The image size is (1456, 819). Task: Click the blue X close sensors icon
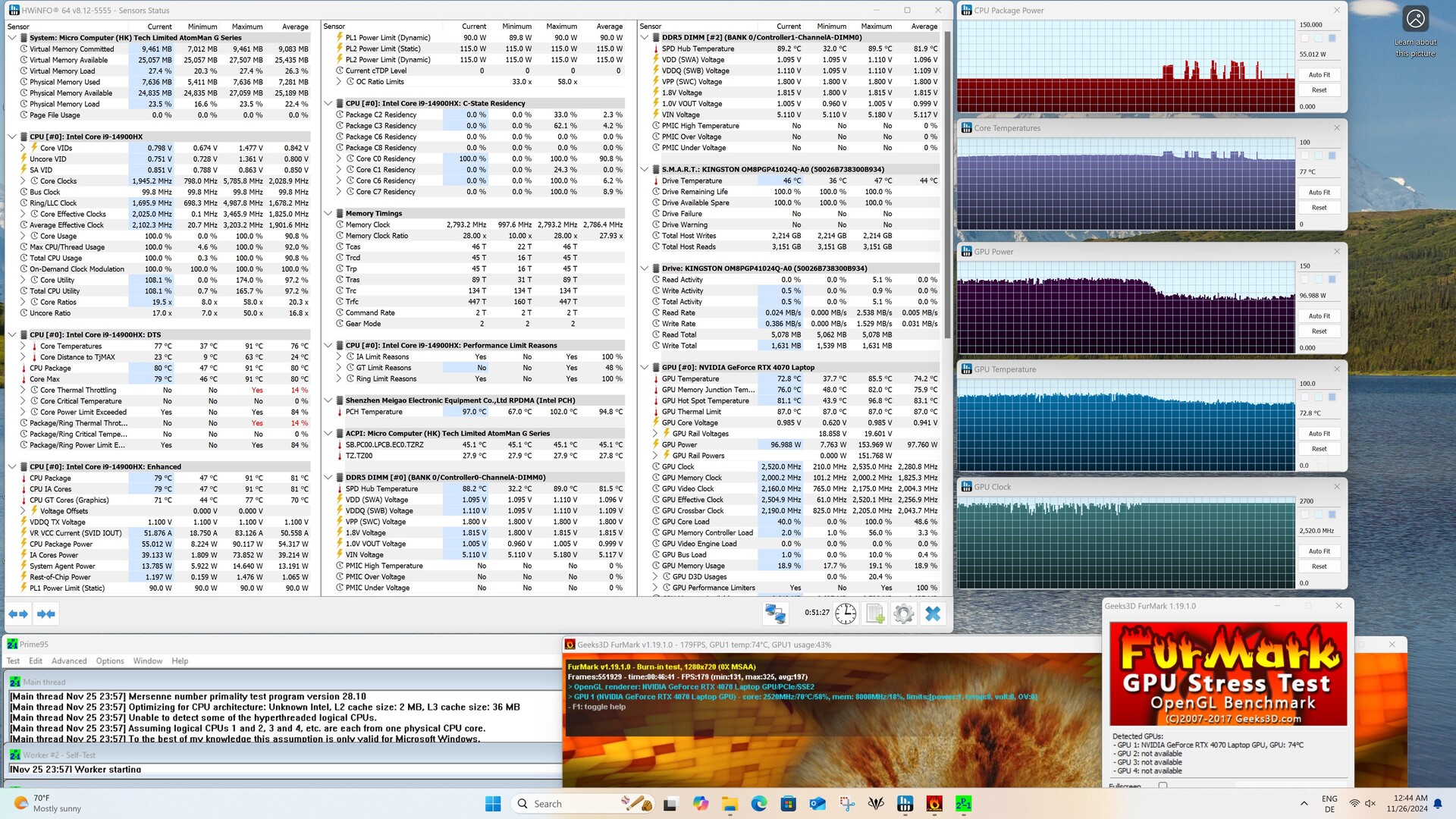point(933,613)
